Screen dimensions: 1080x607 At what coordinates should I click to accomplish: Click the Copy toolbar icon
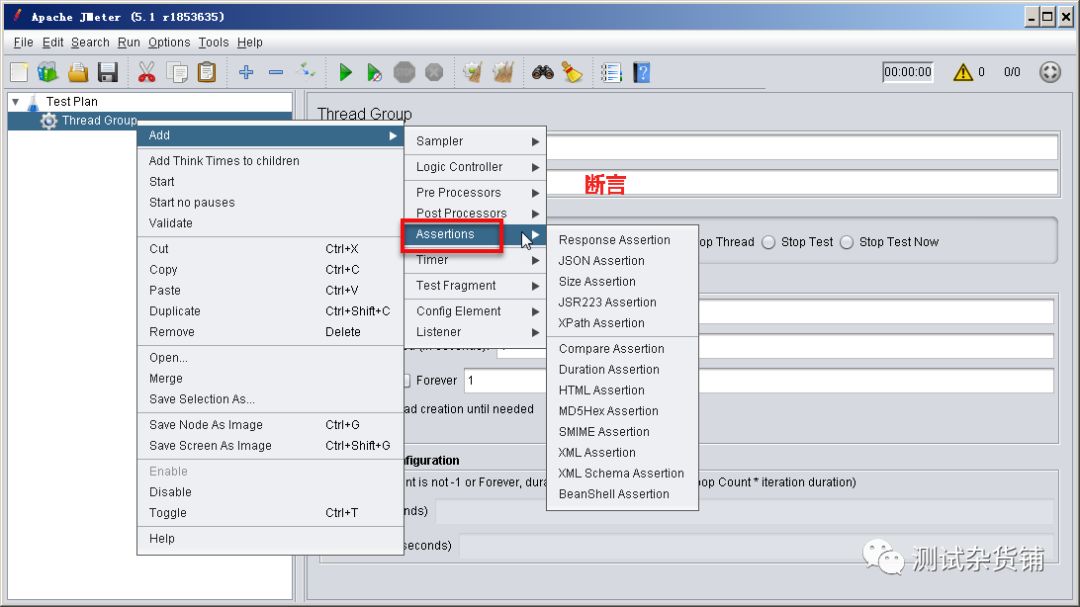point(177,72)
